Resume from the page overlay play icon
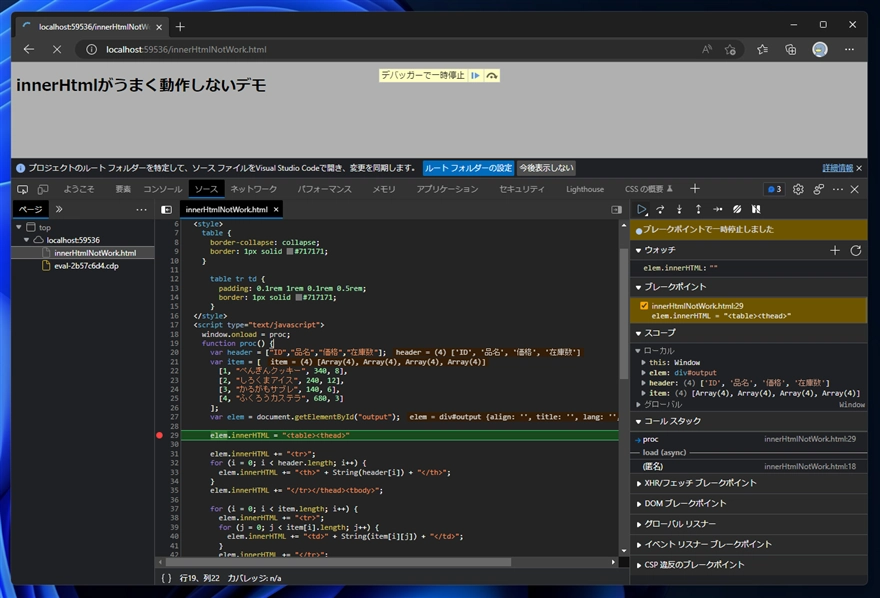880x598 pixels. pos(475,75)
